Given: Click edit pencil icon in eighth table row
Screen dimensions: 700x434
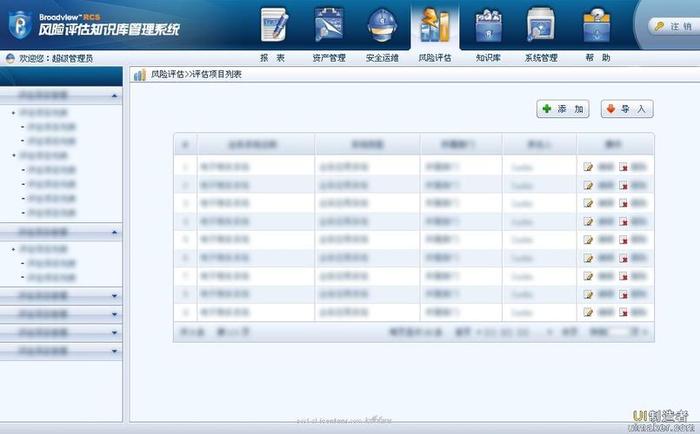Looking at the screenshot, I should (x=588, y=294).
